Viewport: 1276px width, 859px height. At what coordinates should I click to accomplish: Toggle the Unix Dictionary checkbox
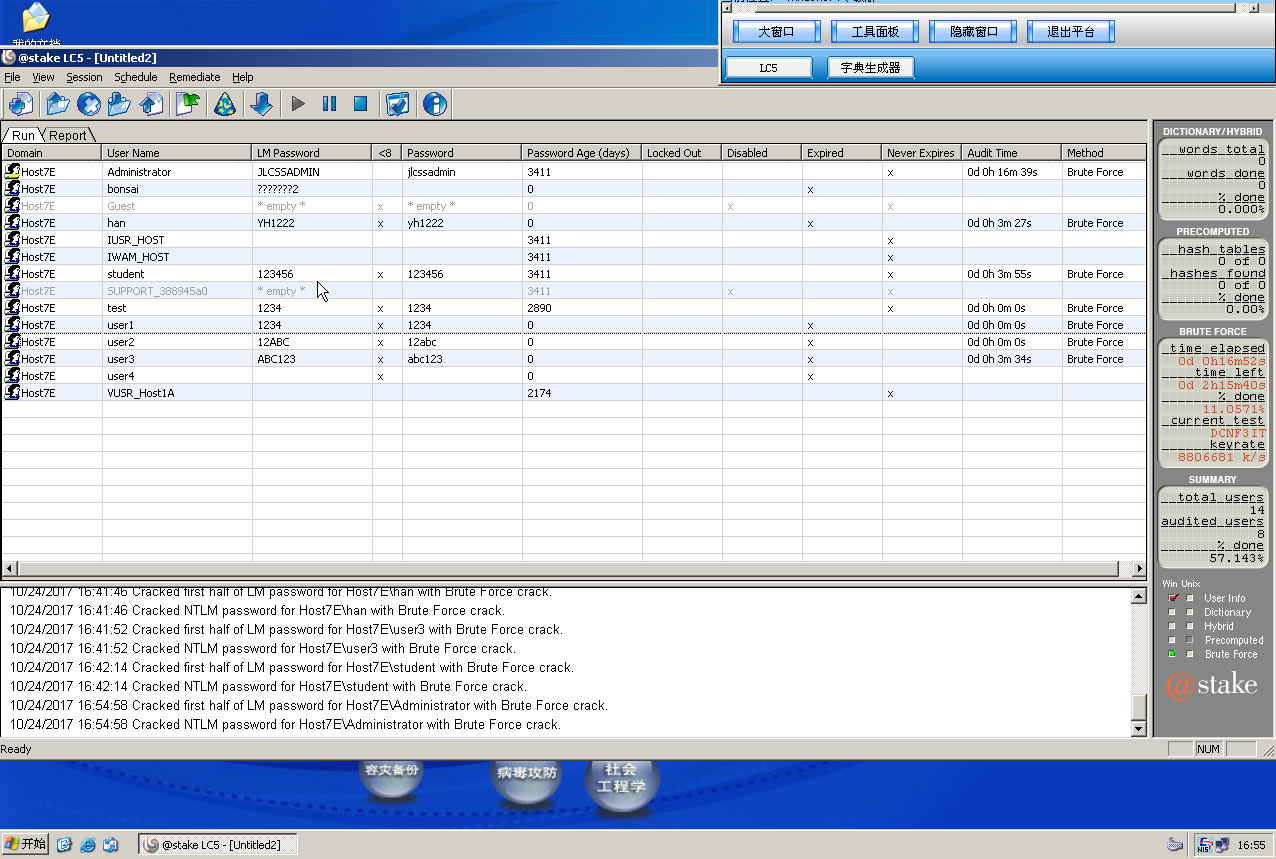pyautogui.click(x=1190, y=612)
